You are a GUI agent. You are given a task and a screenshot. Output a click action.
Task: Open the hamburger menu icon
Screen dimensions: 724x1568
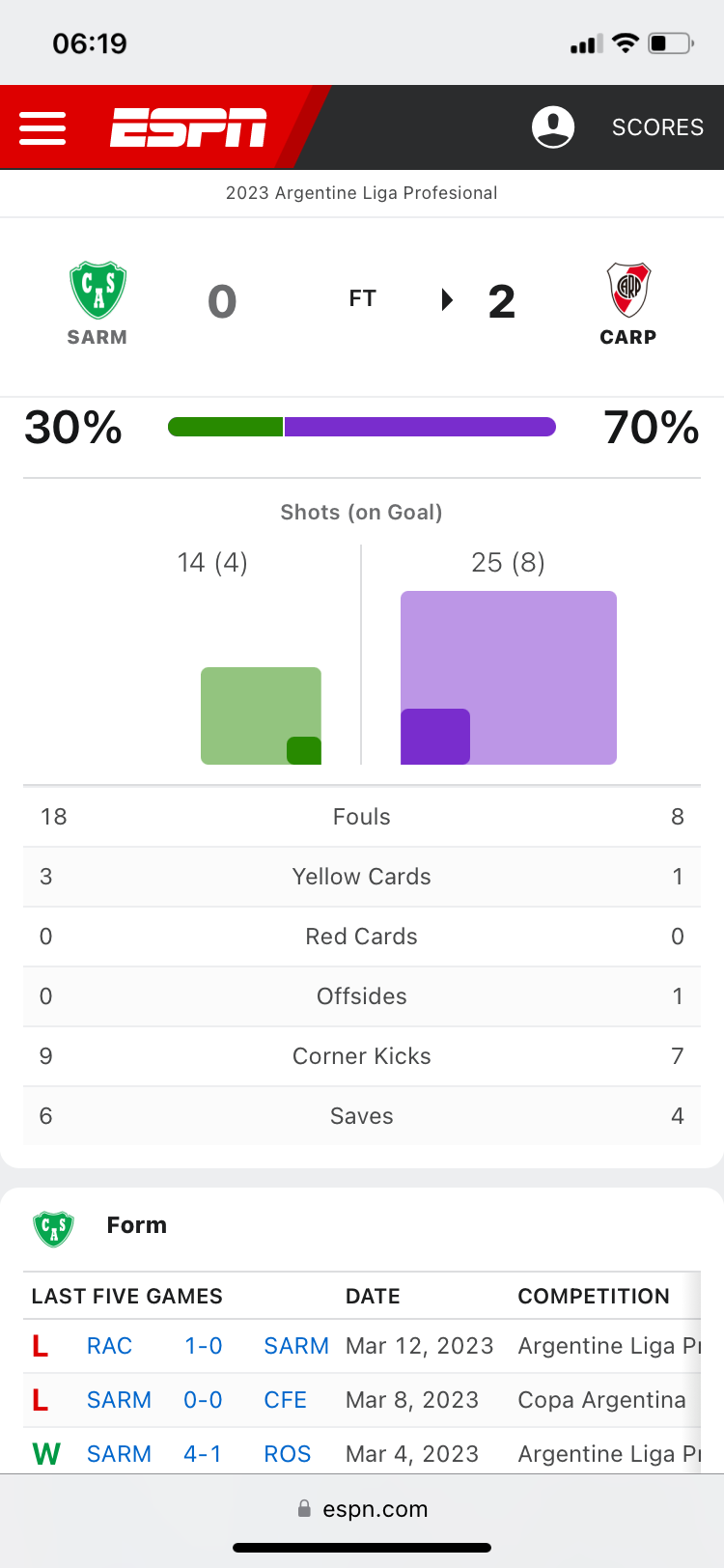point(42,127)
